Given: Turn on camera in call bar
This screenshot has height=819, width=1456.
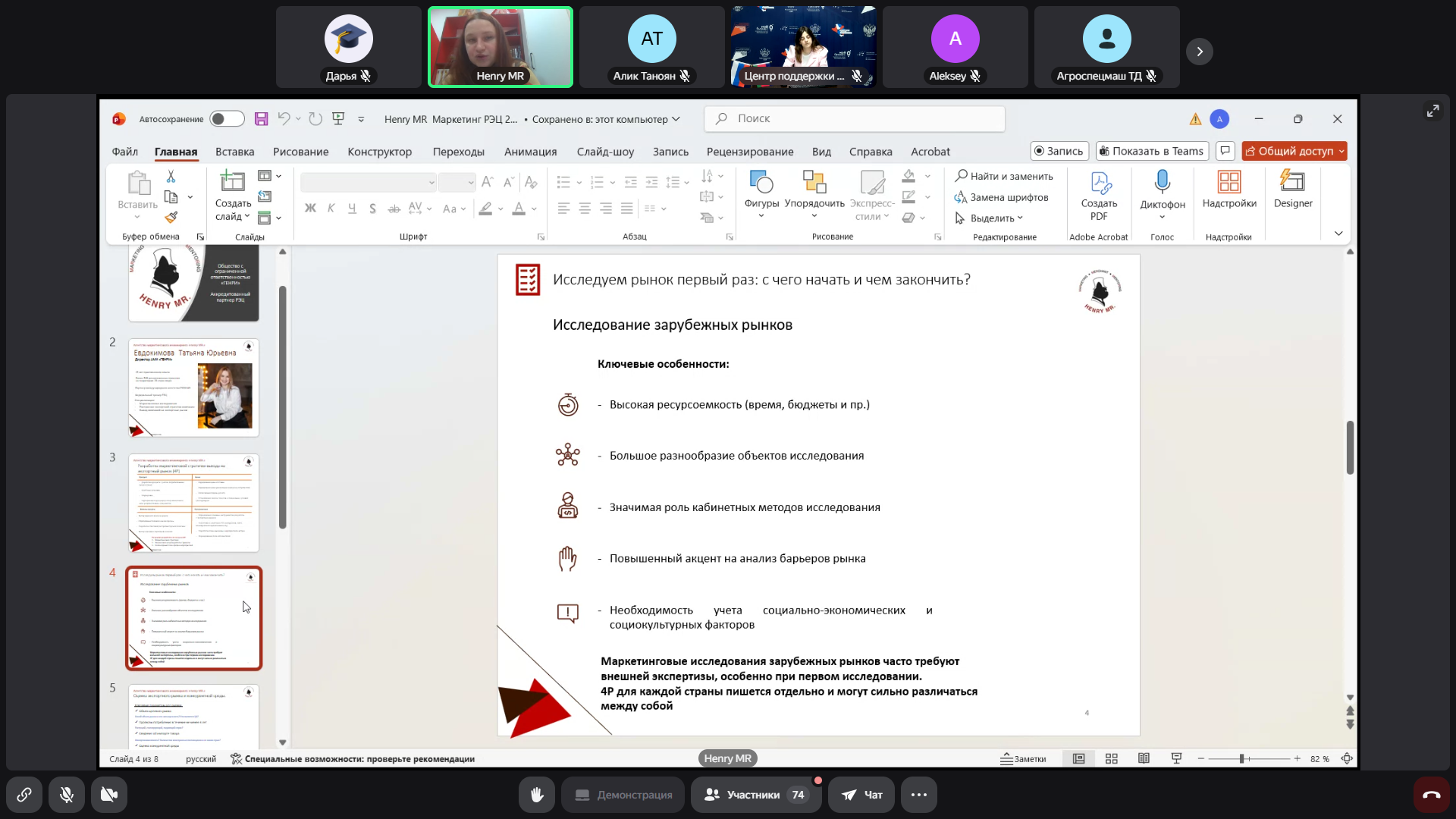Looking at the screenshot, I should point(109,795).
